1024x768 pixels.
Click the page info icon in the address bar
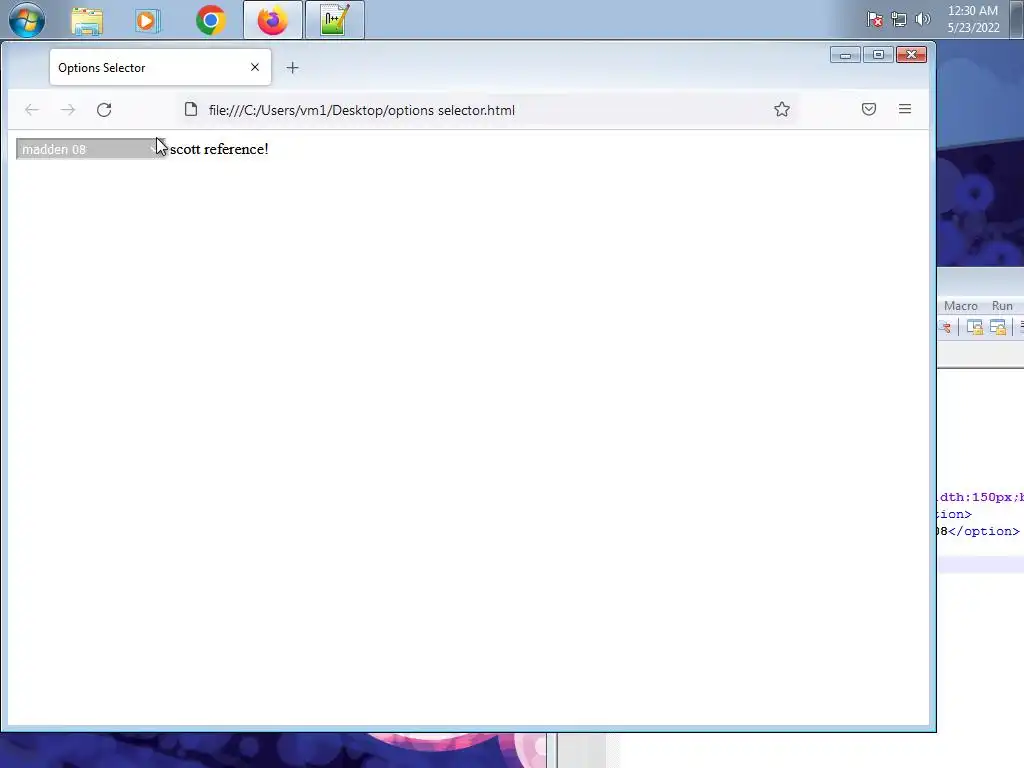point(191,110)
